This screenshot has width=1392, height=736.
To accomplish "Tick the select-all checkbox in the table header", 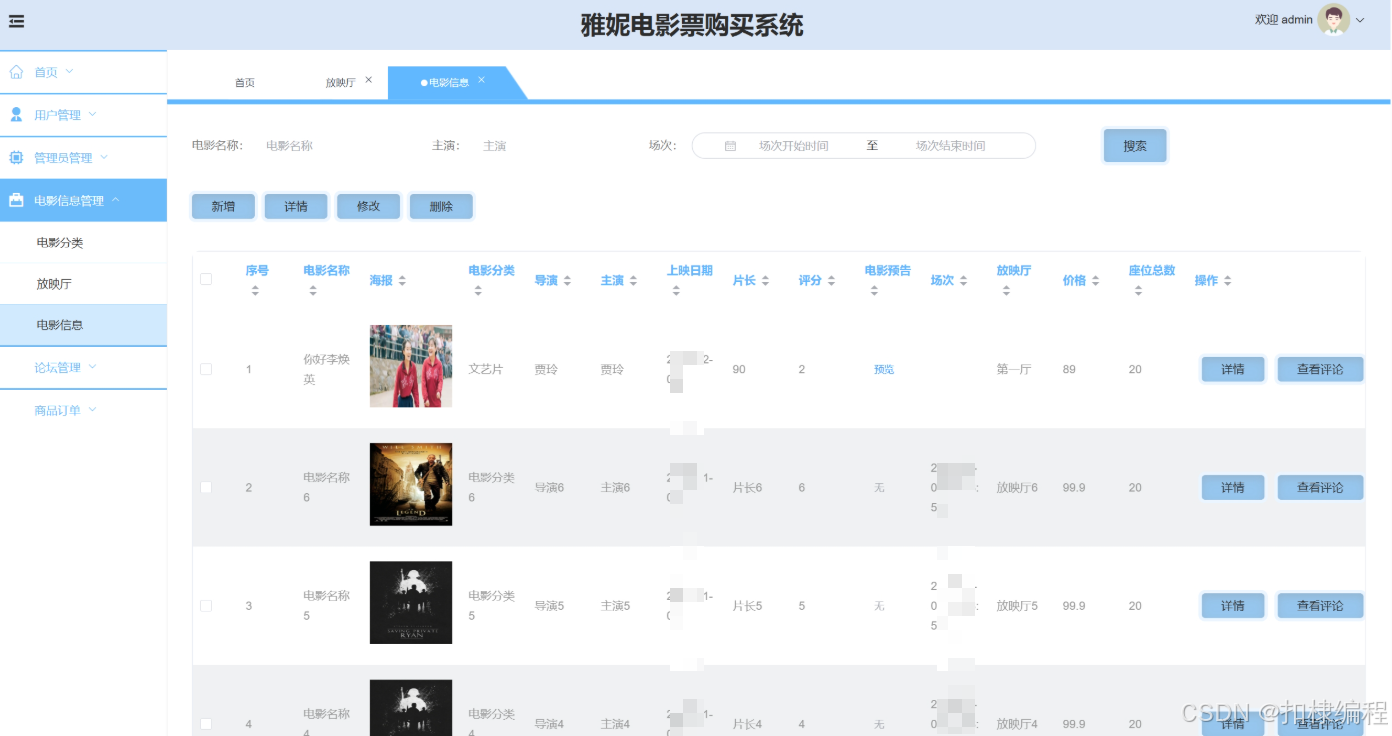I will (206, 279).
